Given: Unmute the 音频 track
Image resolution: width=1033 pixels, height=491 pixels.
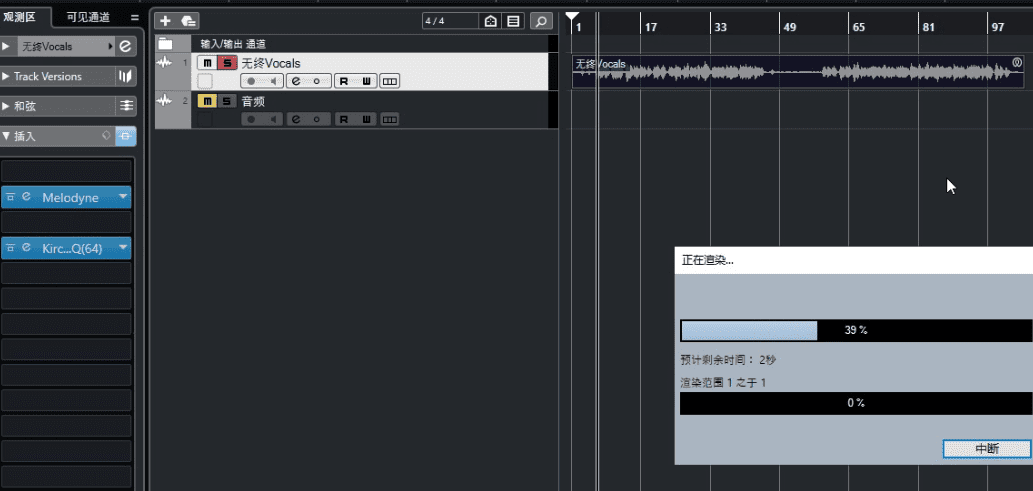Looking at the screenshot, I should (x=207, y=101).
